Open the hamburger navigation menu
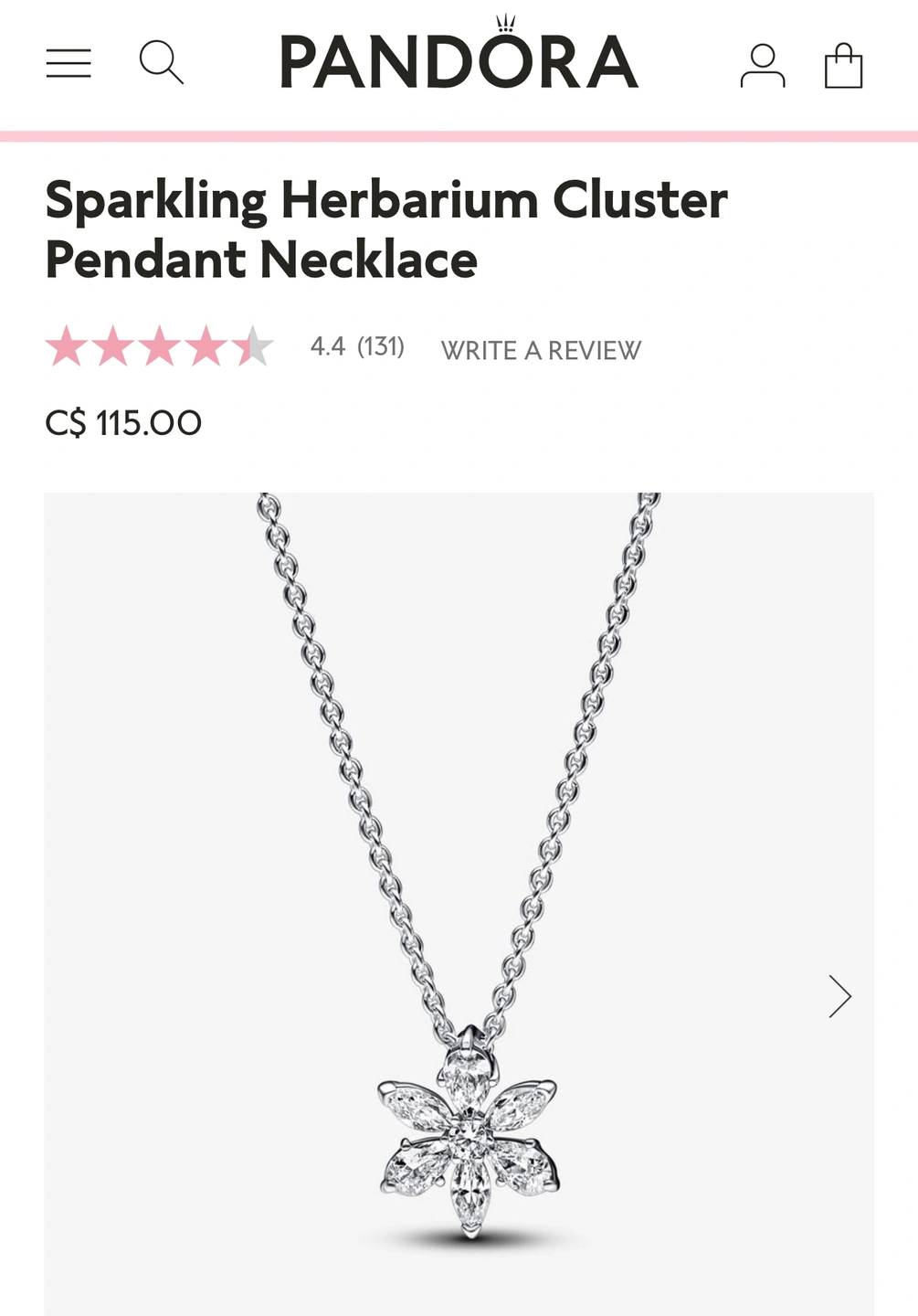This screenshot has width=918, height=1316. (x=69, y=63)
